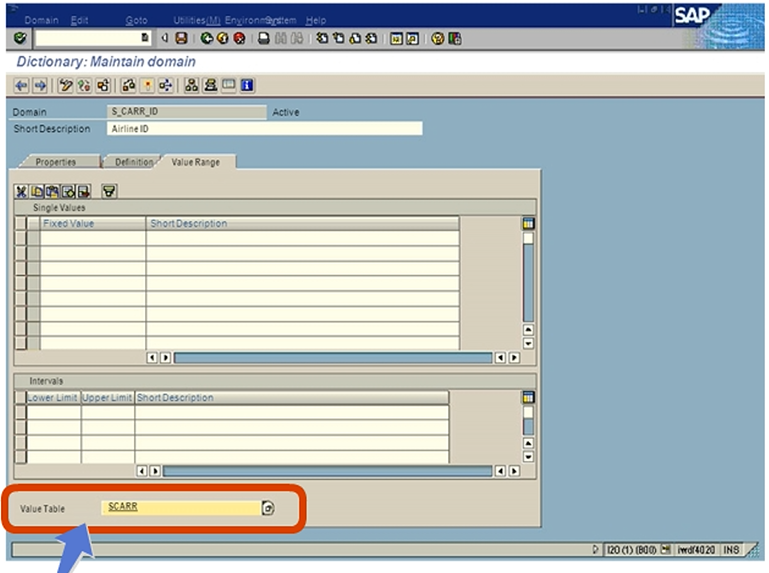Click the Short Description field containing Airline ID
Image resolution: width=769 pixels, height=573 pixels.
click(x=263, y=129)
